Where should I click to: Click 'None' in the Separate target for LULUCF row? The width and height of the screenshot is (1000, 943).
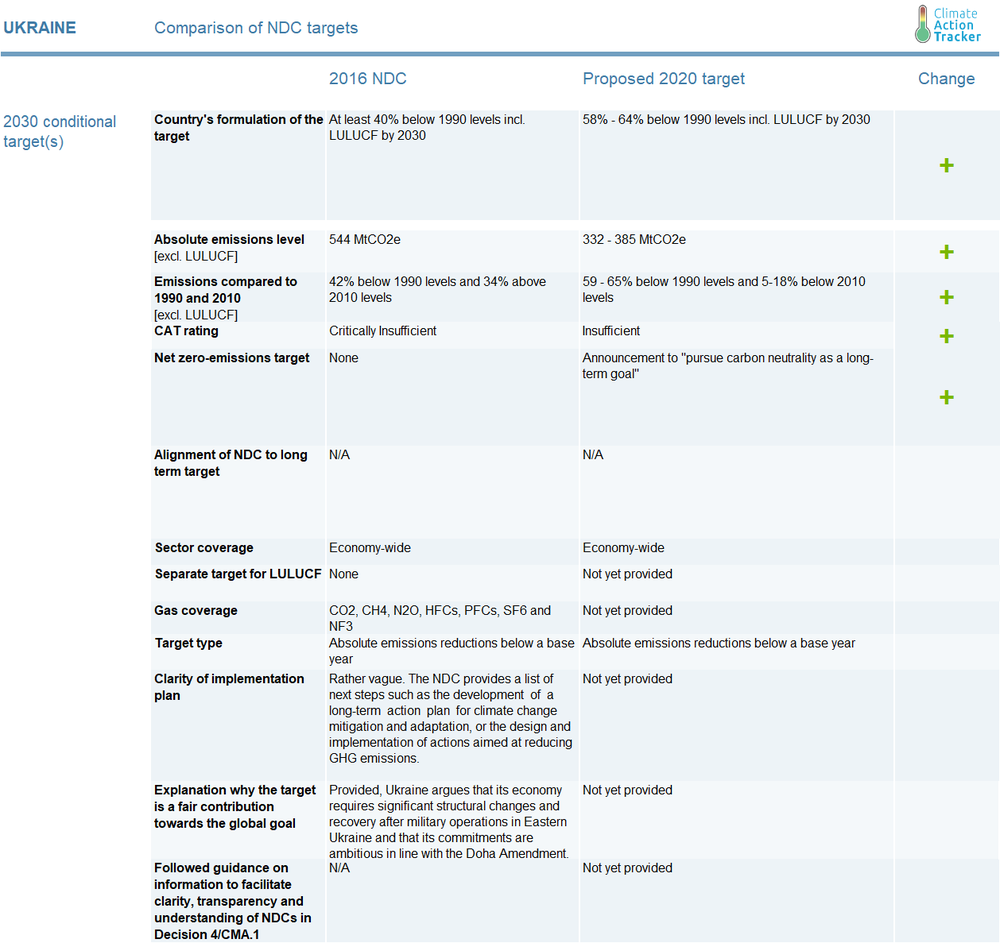[x=344, y=574]
